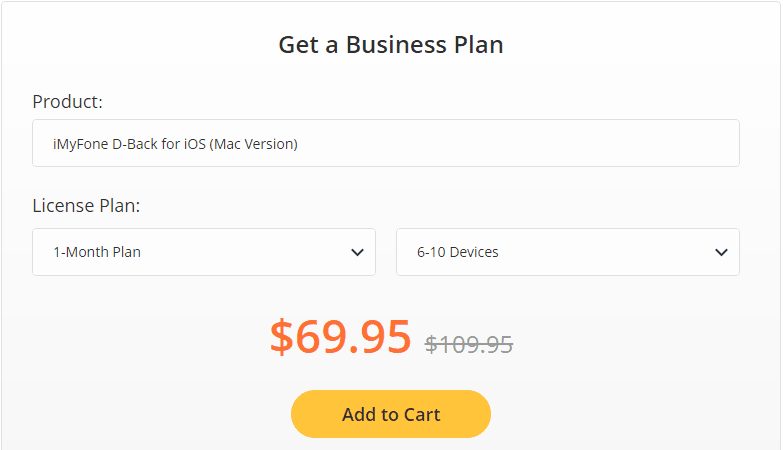
Task: Click the orange $69.95 price
Action: click(x=340, y=337)
